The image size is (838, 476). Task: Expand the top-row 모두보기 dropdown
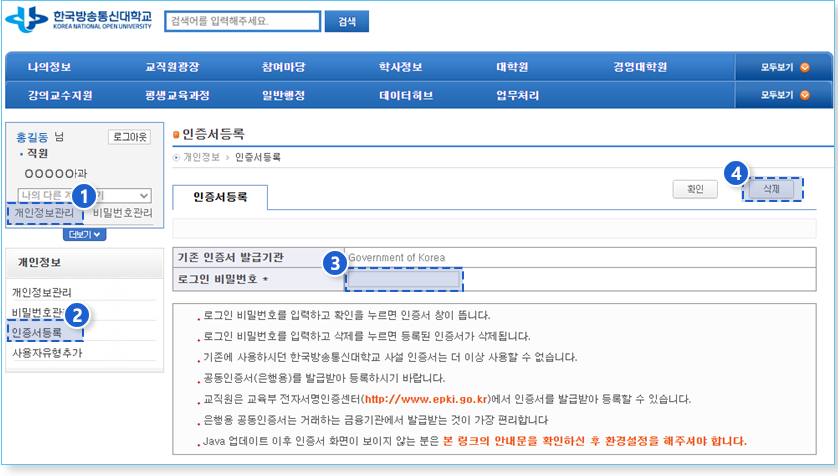click(x=784, y=67)
